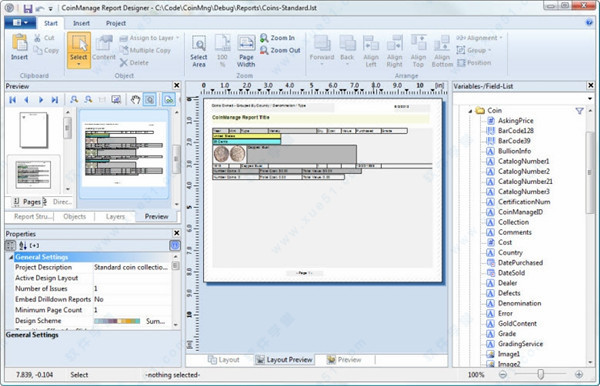
Task: Go to the first preview page
Action: (x=13, y=100)
